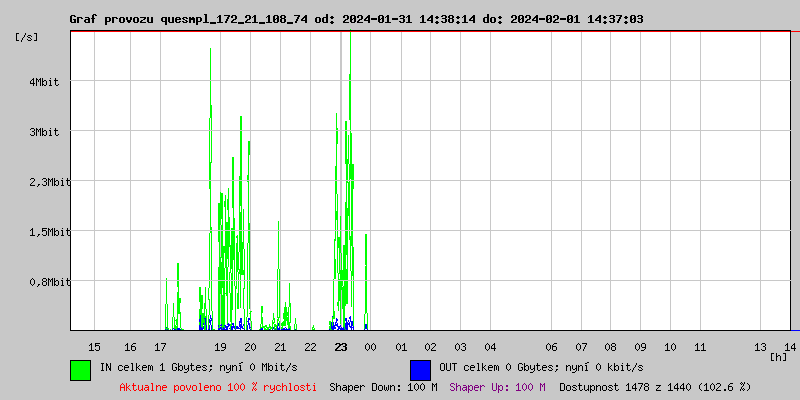Select the 3Mbit y-axis label
This screenshot has width=800, height=400.
pos(44,132)
